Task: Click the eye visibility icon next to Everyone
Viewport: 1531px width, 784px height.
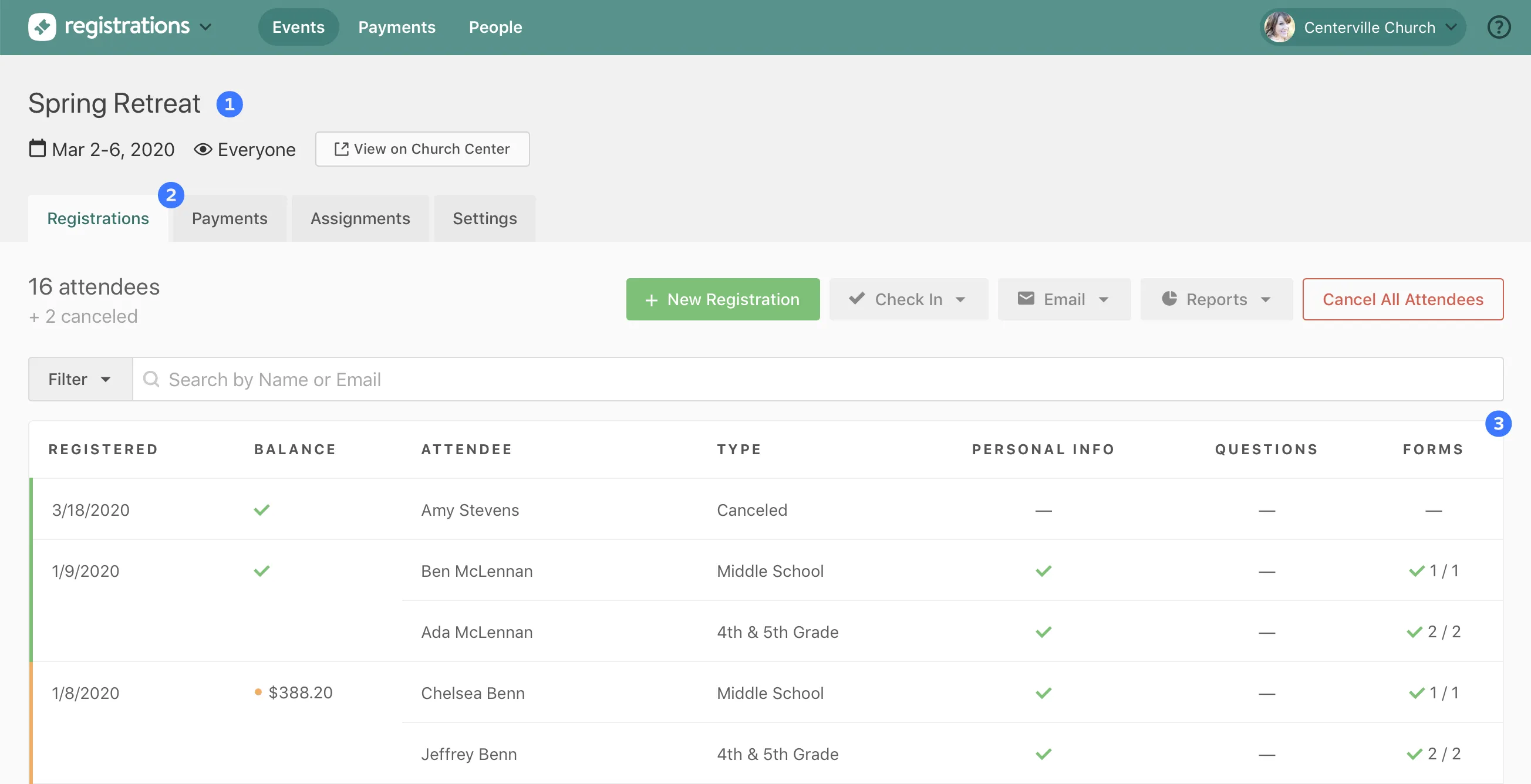Action: (203, 149)
